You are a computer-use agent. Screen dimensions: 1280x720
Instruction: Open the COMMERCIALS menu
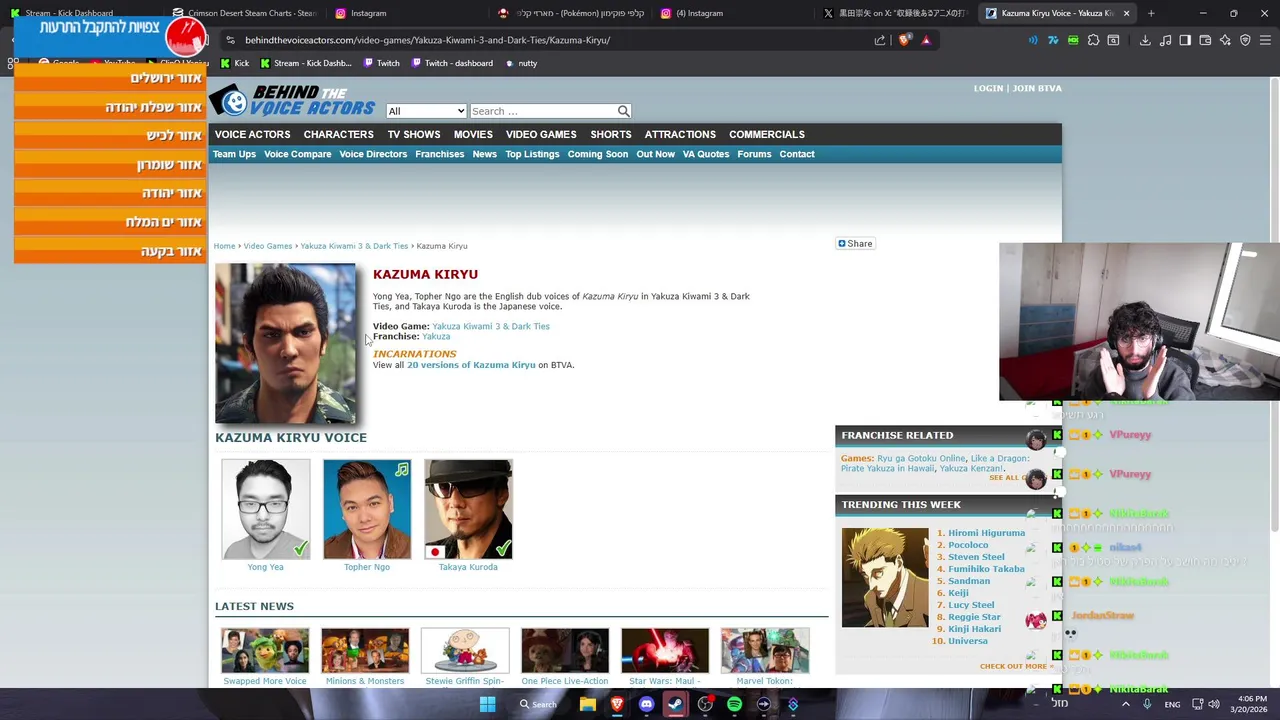pos(767,134)
